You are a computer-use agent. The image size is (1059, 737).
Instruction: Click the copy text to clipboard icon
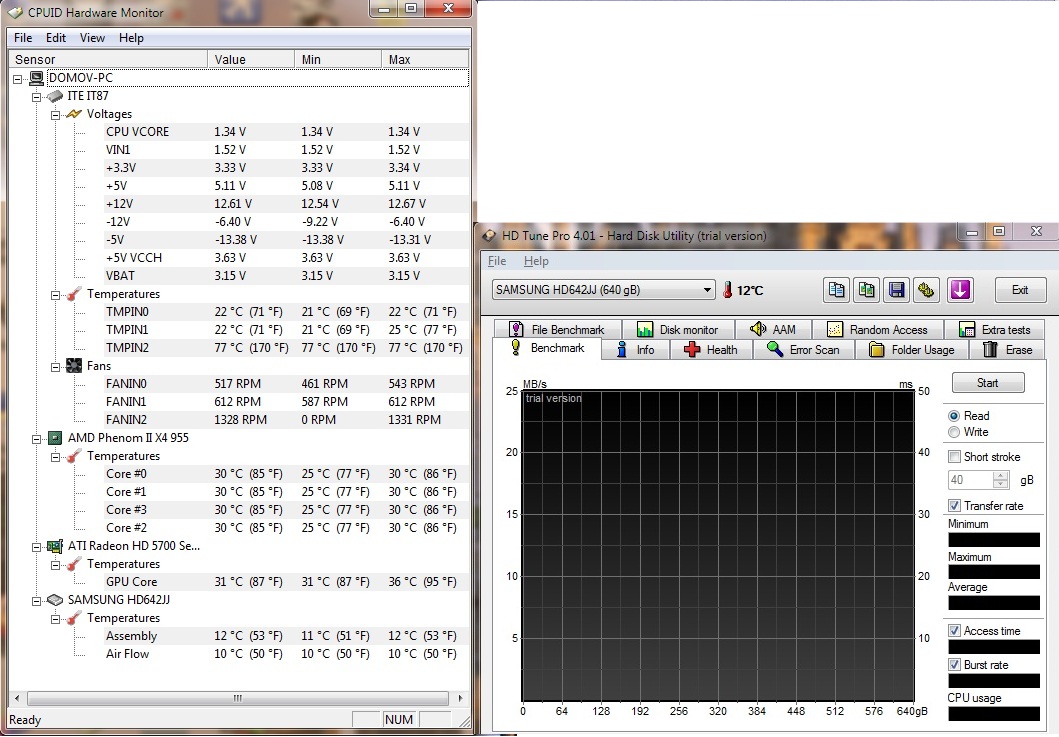(837, 290)
